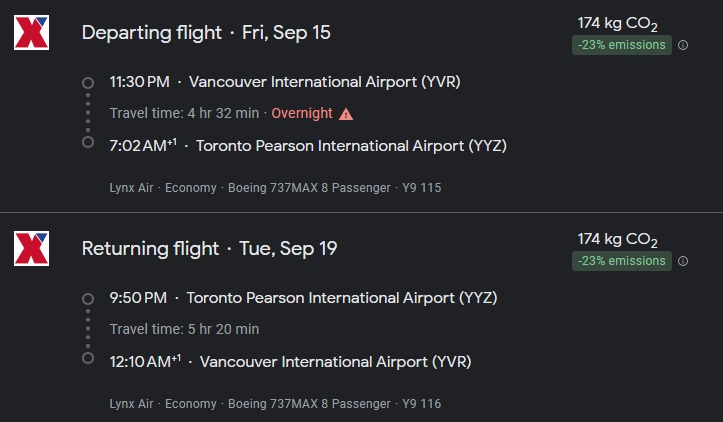Click the departing flight -23% emissions badge

click(621, 45)
